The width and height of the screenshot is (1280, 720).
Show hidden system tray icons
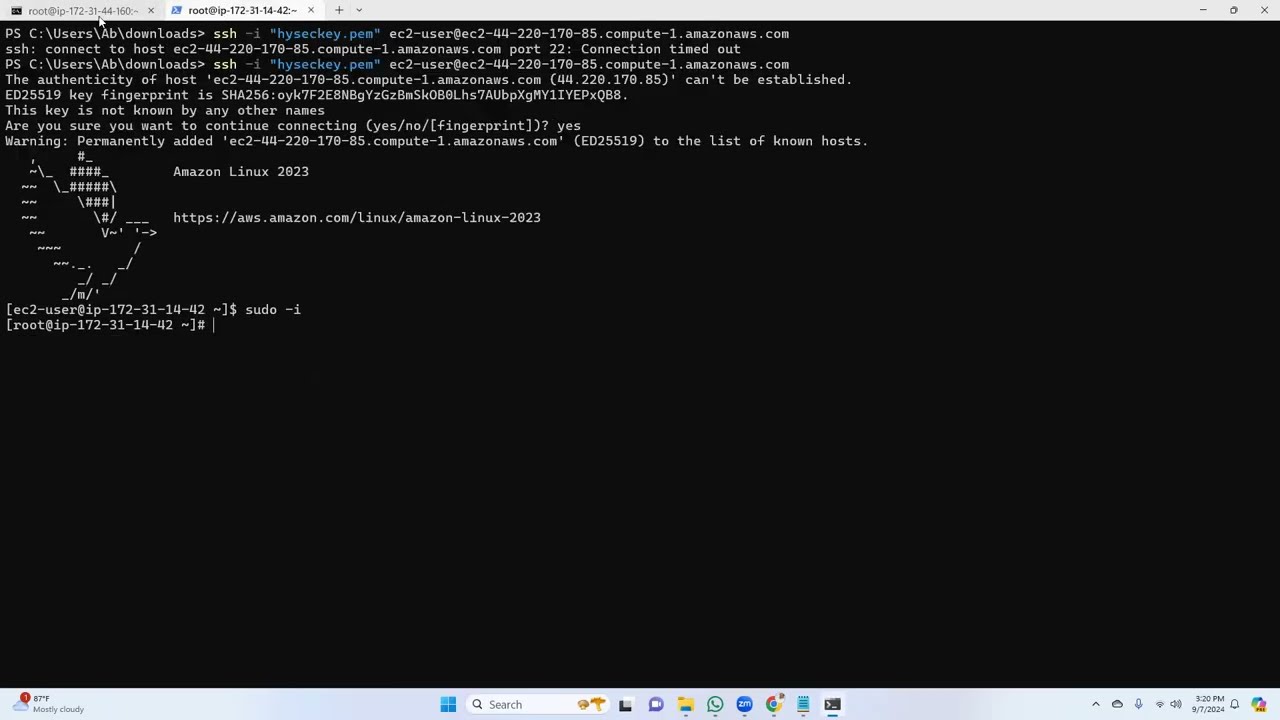point(1095,705)
